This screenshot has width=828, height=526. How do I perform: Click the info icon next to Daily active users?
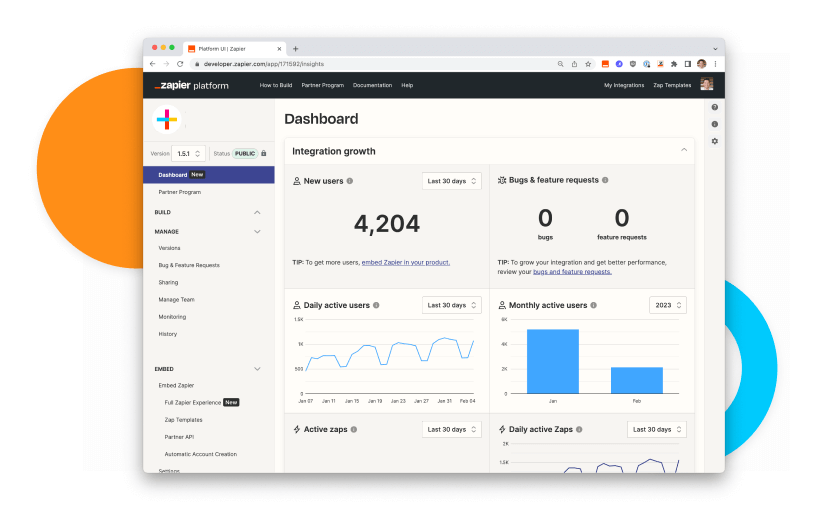point(376,305)
